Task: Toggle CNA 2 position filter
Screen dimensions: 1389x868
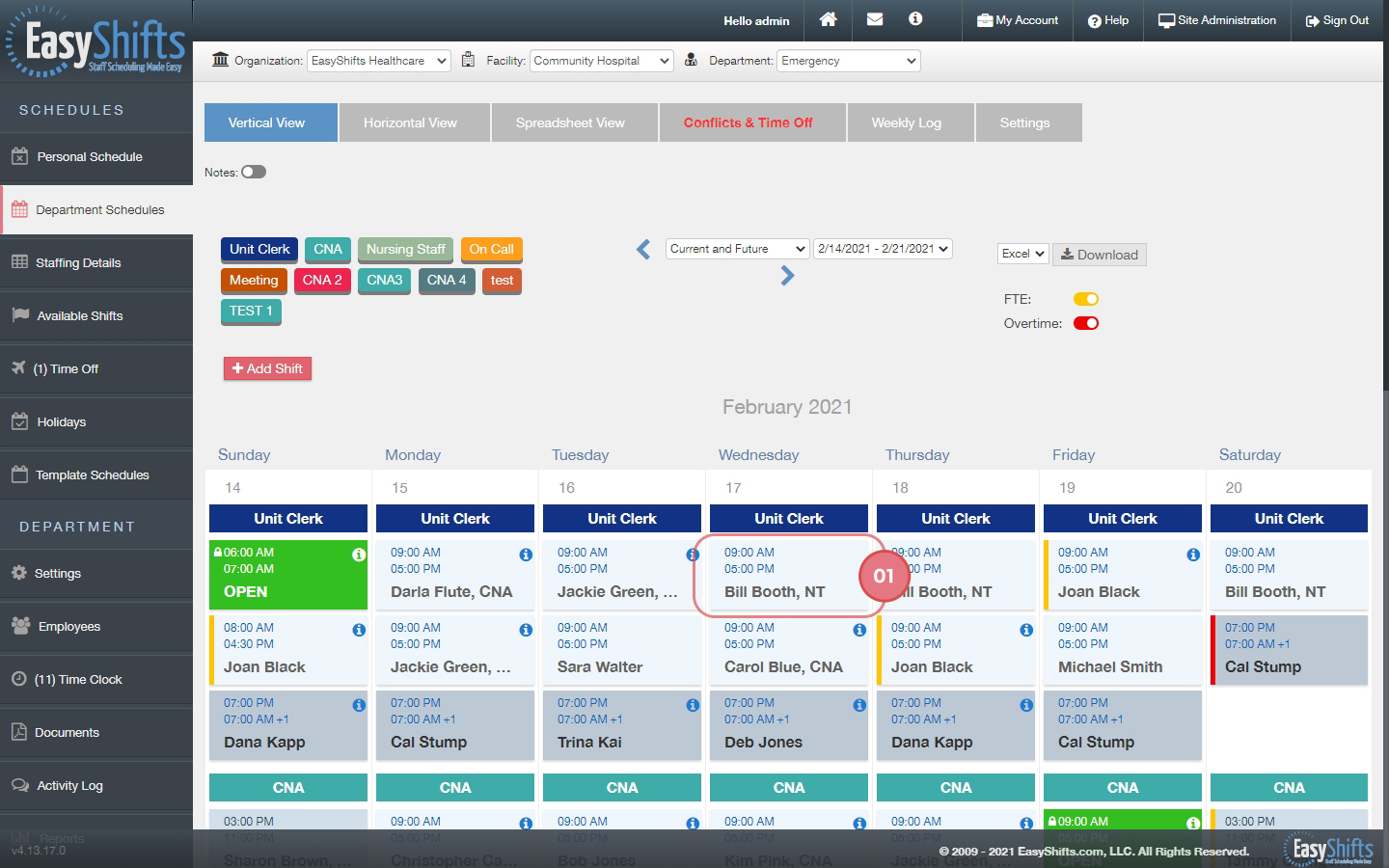Action: [322, 281]
